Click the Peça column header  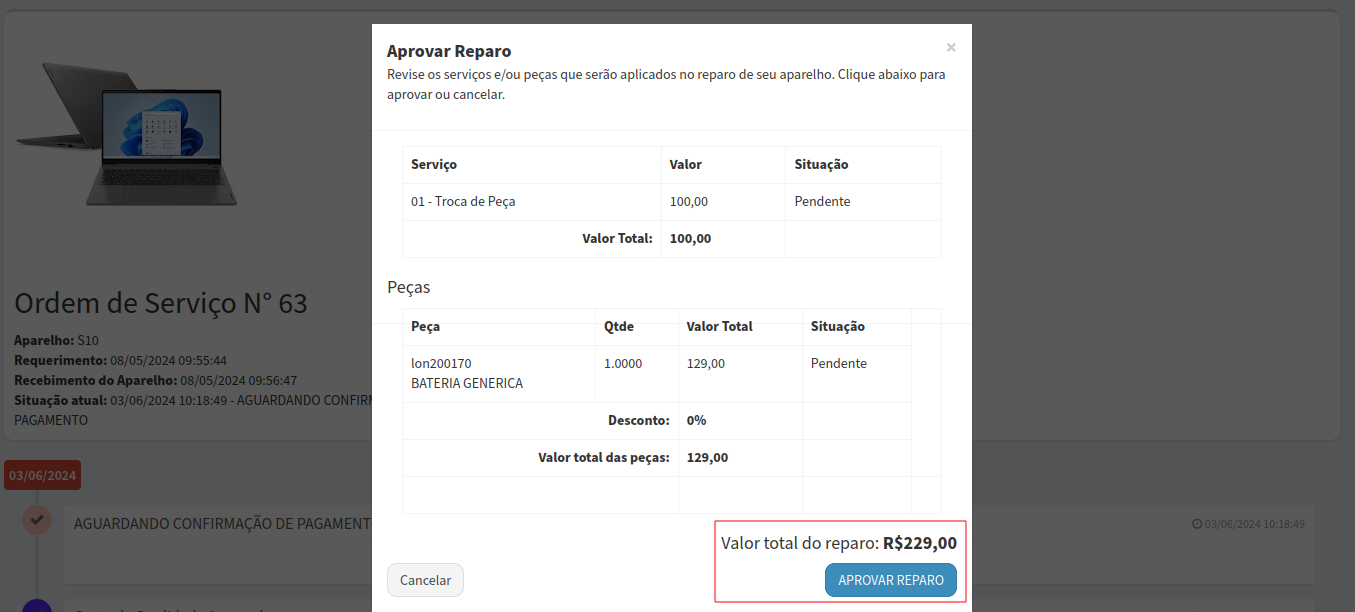(x=426, y=326)
